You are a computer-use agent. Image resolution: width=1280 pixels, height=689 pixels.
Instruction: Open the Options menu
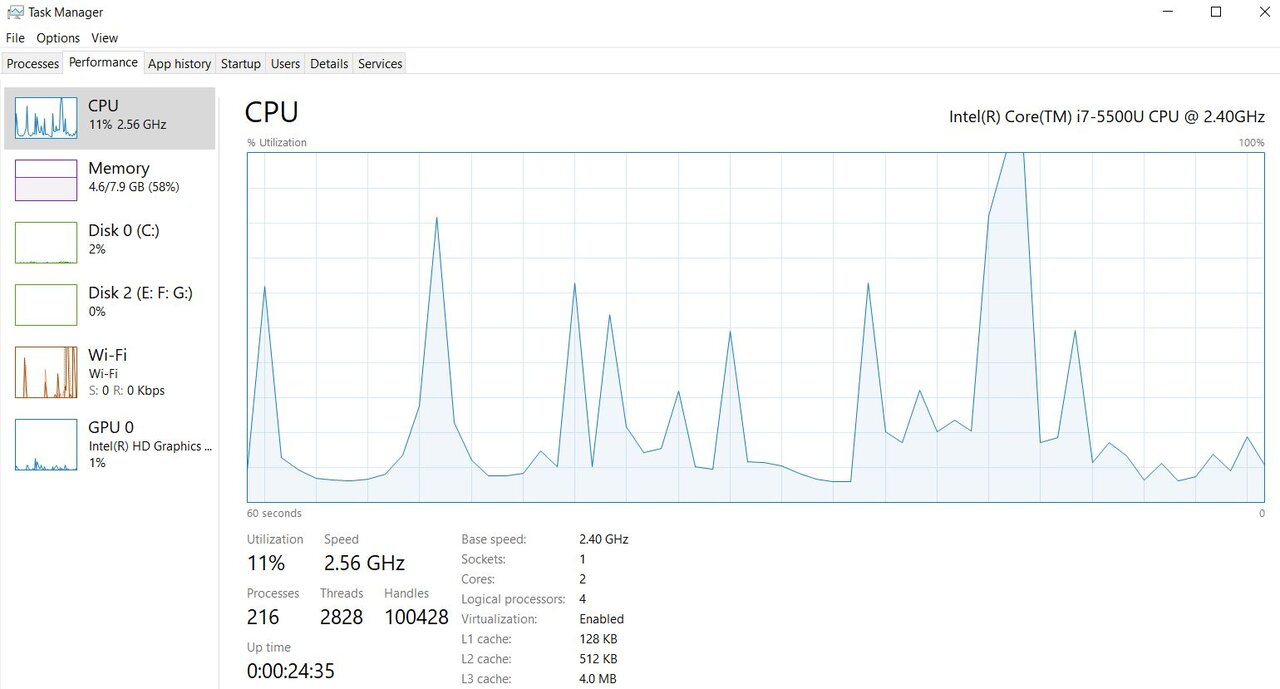click(58, 38)
